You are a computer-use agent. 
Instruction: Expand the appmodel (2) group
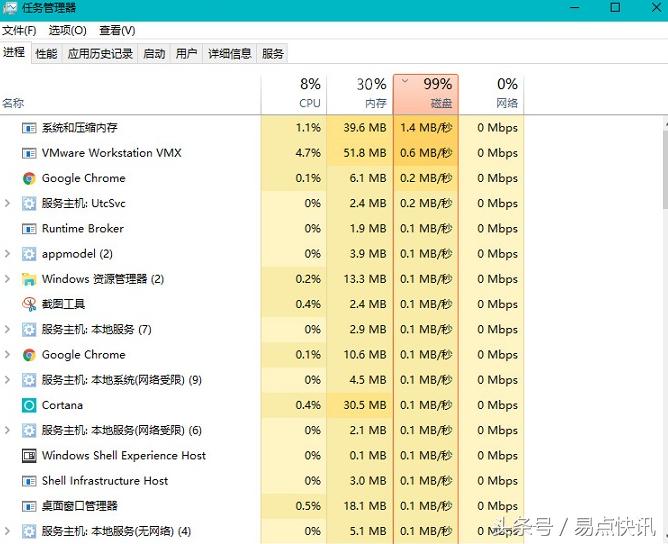pos(7,253)
